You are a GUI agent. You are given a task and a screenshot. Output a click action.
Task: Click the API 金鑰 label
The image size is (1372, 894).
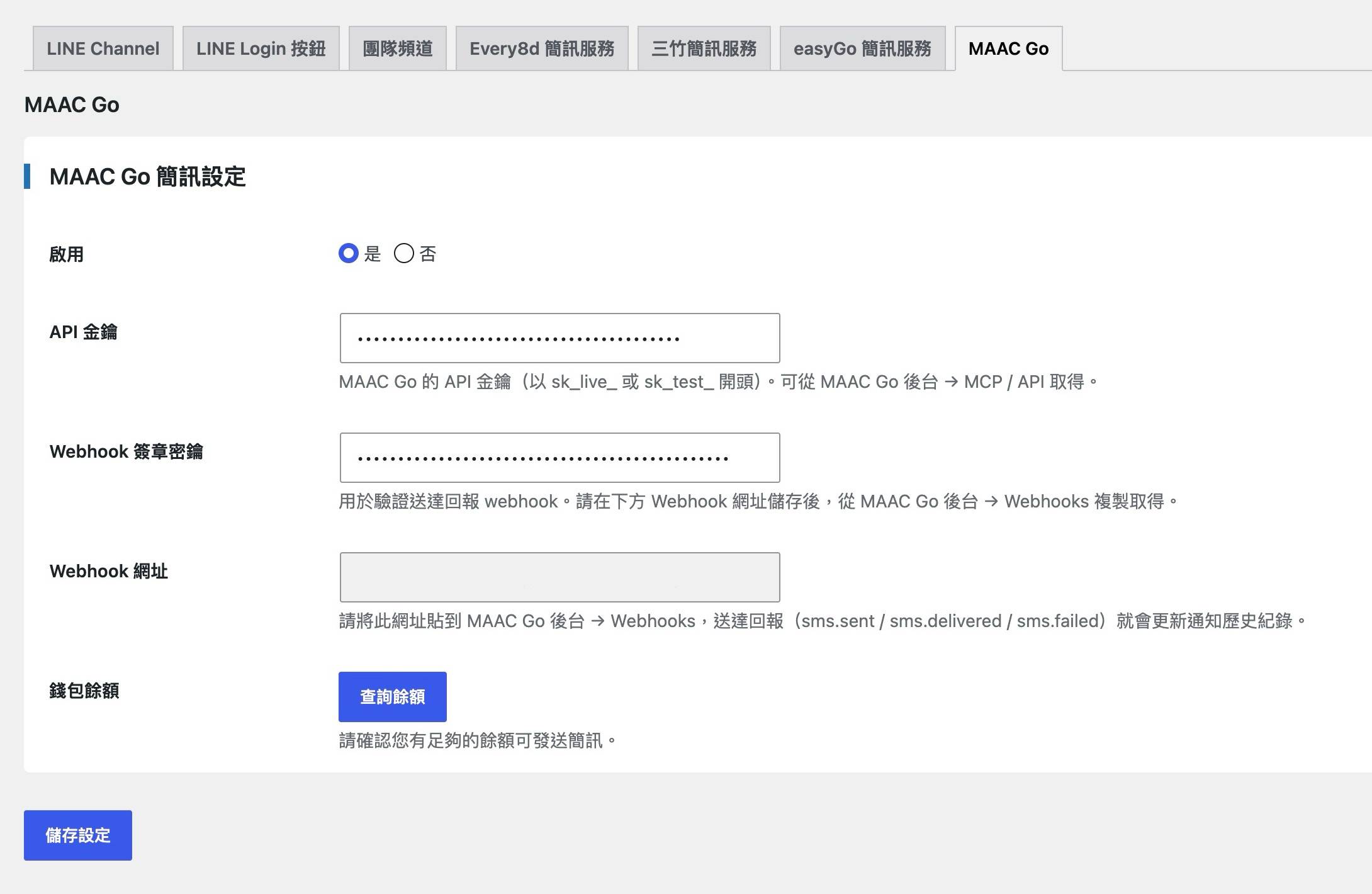83,332
